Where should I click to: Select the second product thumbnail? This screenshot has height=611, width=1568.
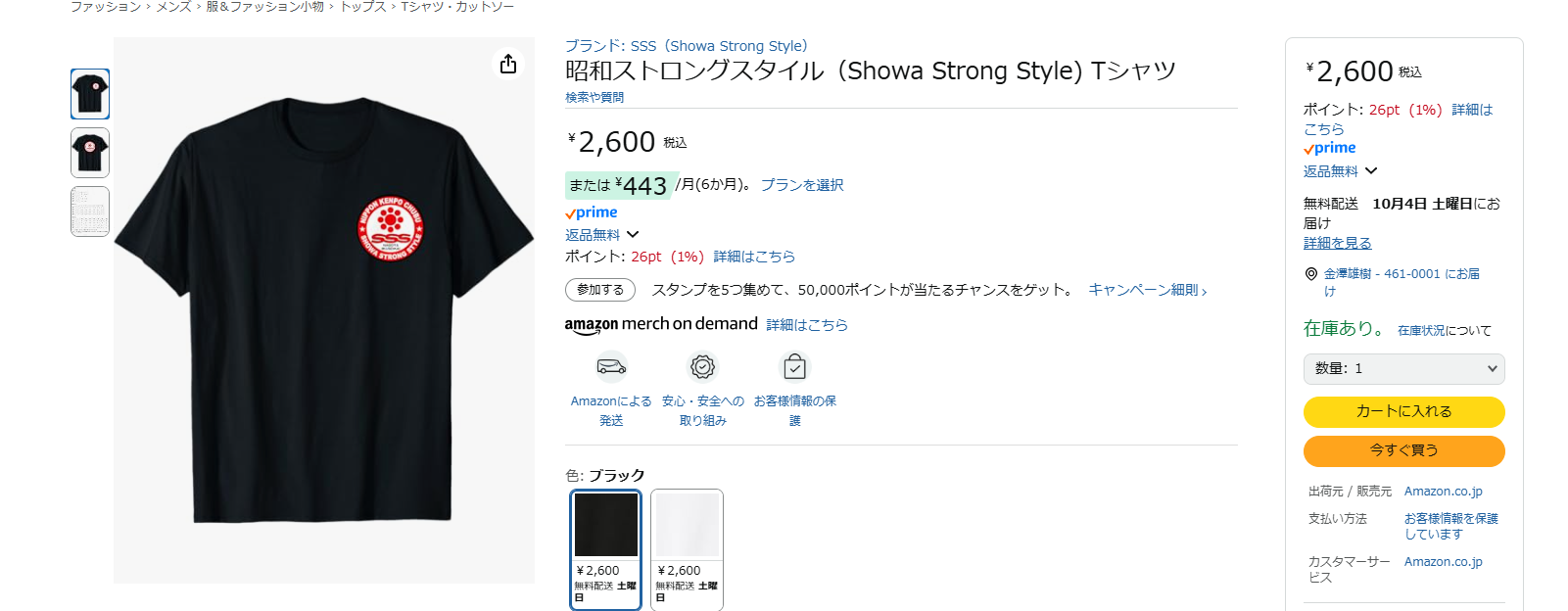click(88, 153)
